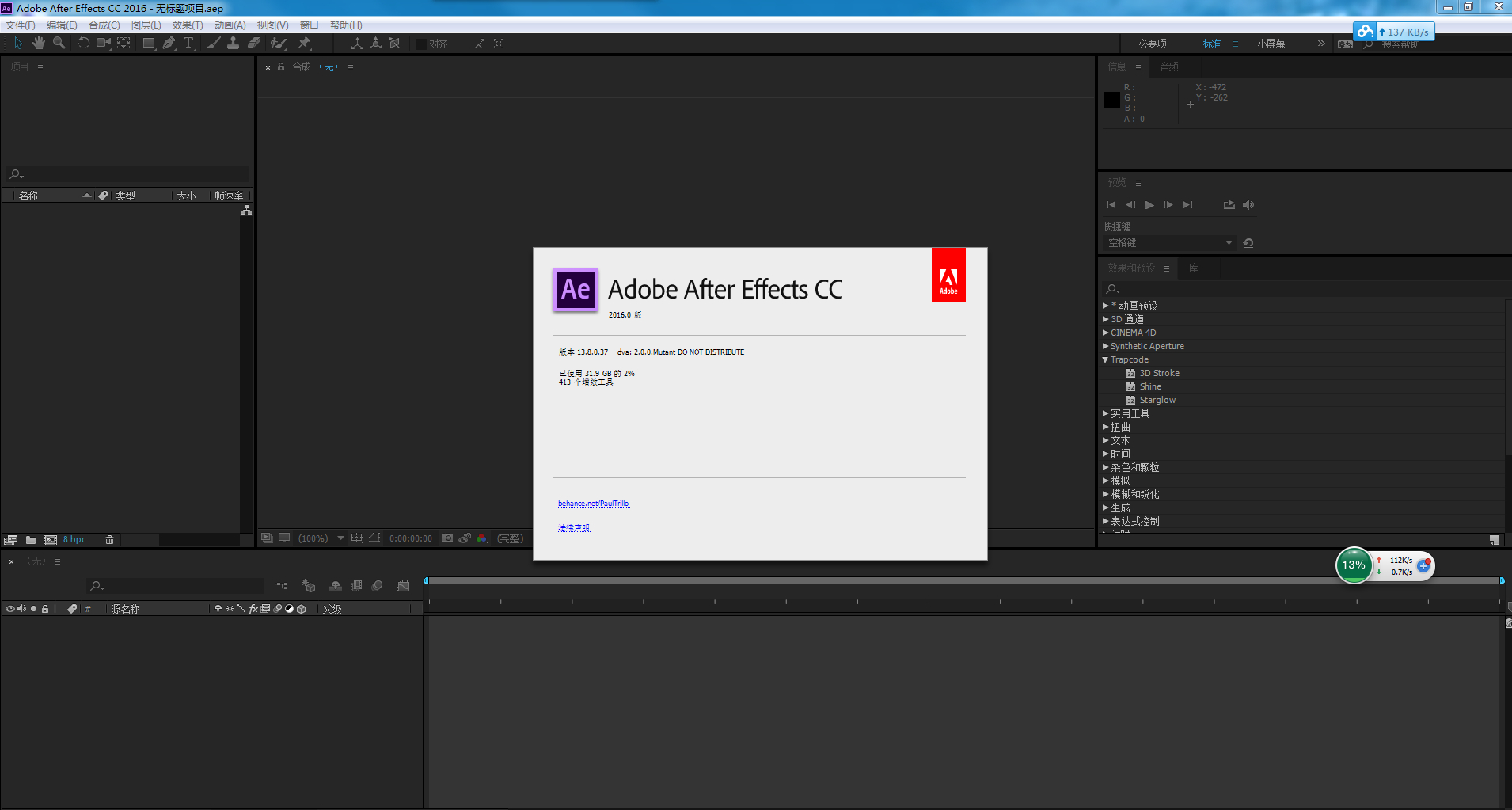Click the View Axis Mode icon
This screenshot has width=1512, height=810.
coord(394,44)
